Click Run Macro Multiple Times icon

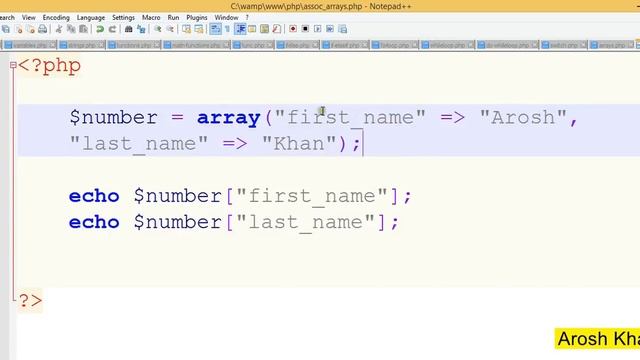click(x=330, y=29)
